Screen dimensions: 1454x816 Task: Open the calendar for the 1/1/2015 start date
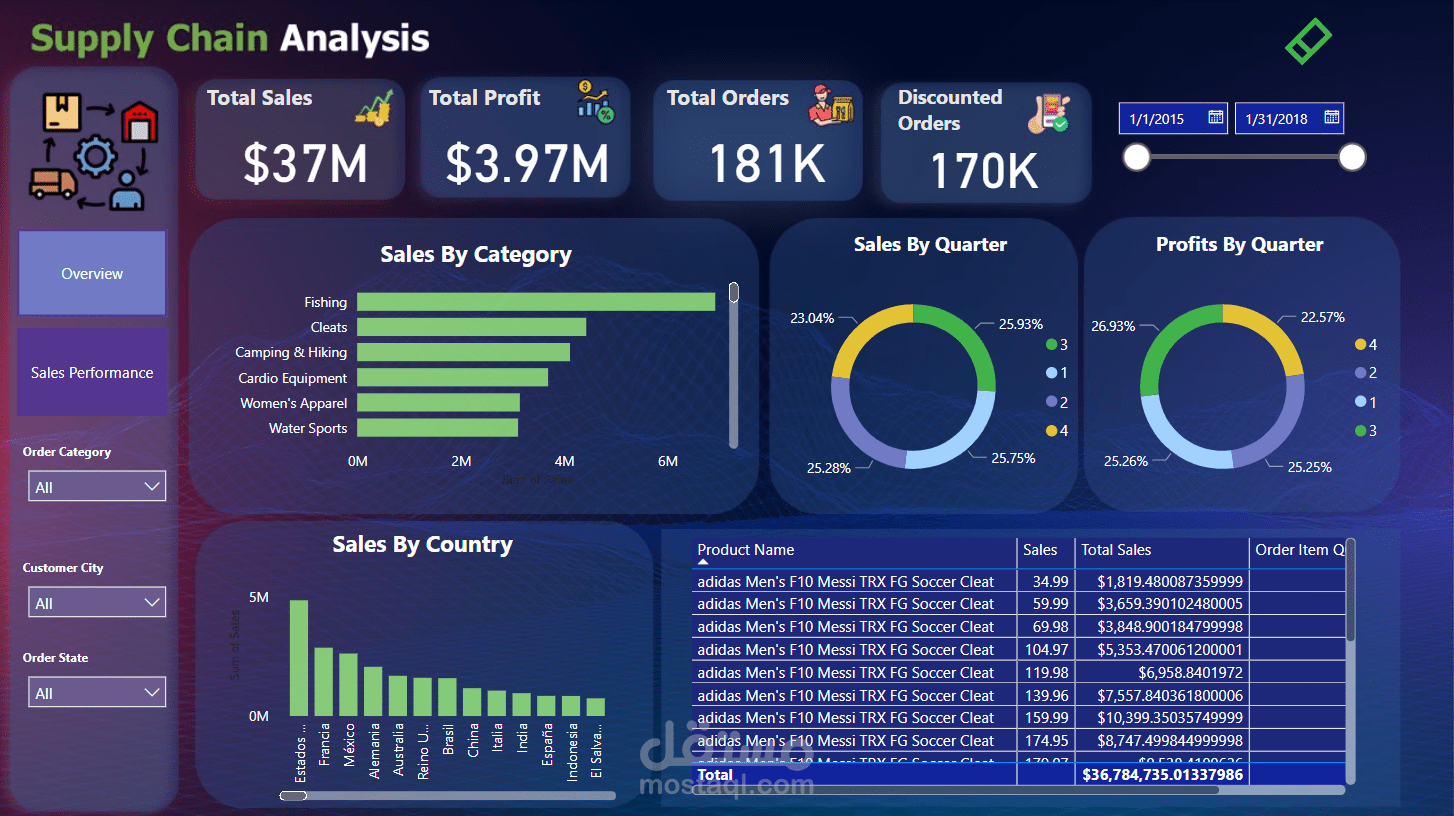point(1216,117)
